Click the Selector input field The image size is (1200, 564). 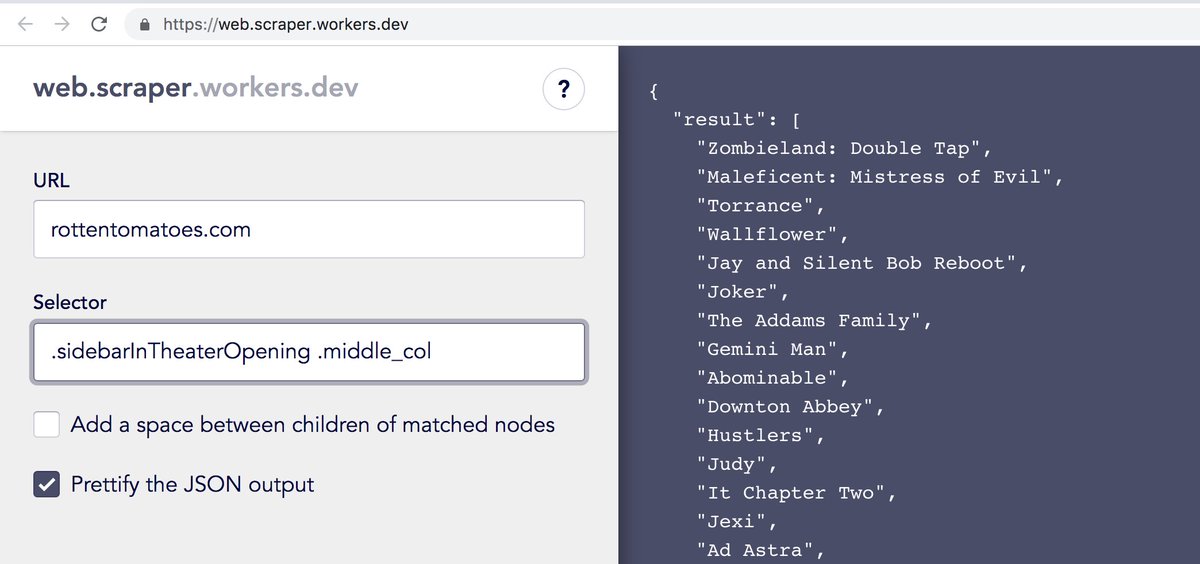point(309,351)
